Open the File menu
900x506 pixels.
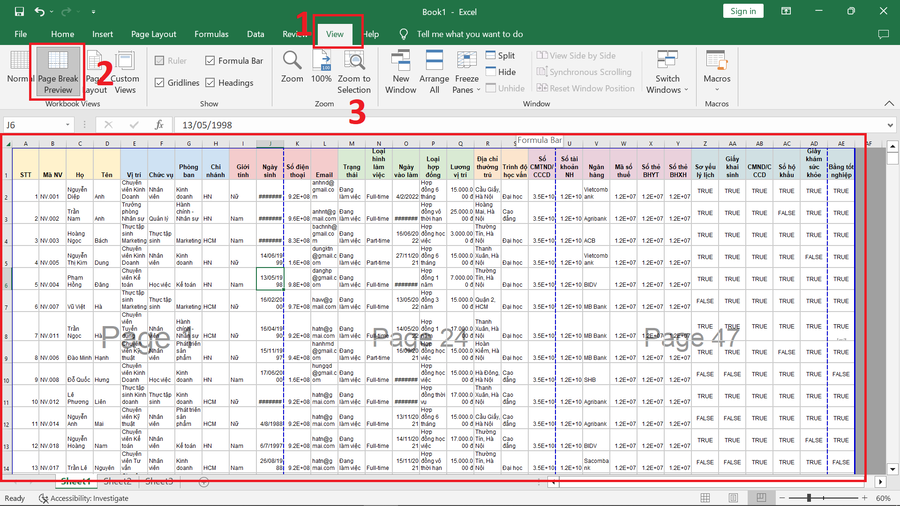(21, 34)
